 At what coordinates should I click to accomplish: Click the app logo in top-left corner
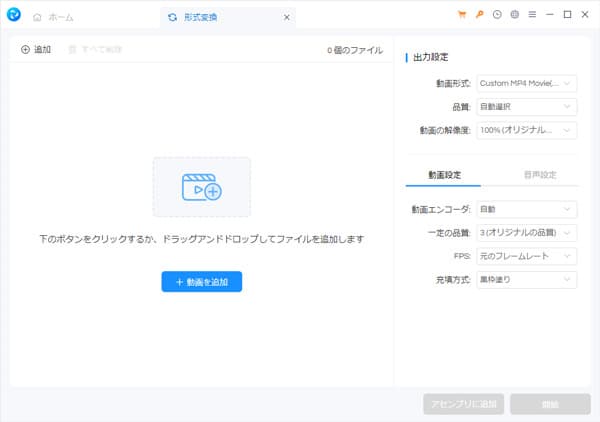pos(13,16)
